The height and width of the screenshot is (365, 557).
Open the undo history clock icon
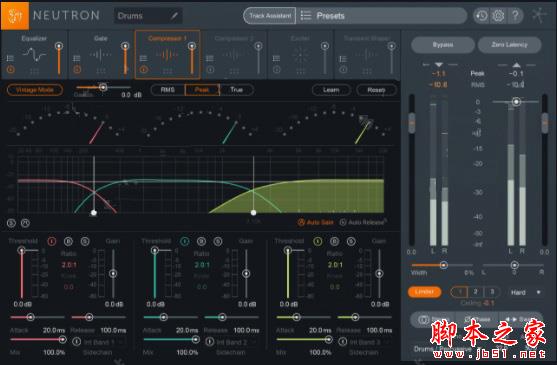(x=481, y=16)
